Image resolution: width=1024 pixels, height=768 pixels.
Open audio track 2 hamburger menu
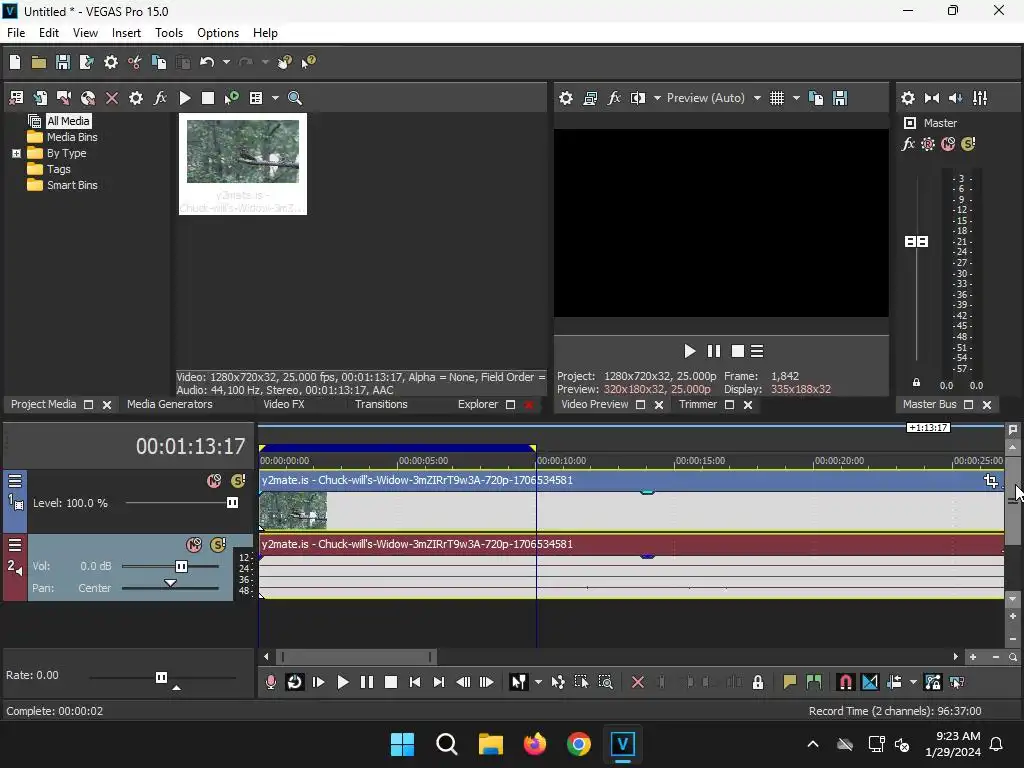15,545
